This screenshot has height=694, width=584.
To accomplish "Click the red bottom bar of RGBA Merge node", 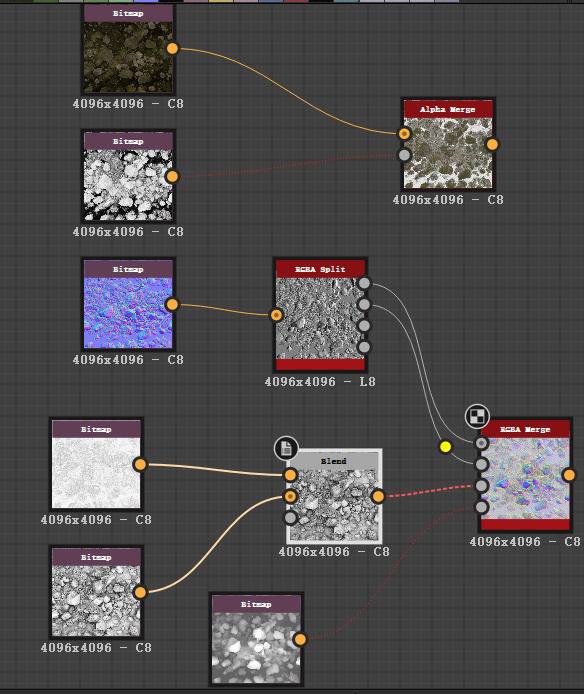I will (x=525, y=524).
